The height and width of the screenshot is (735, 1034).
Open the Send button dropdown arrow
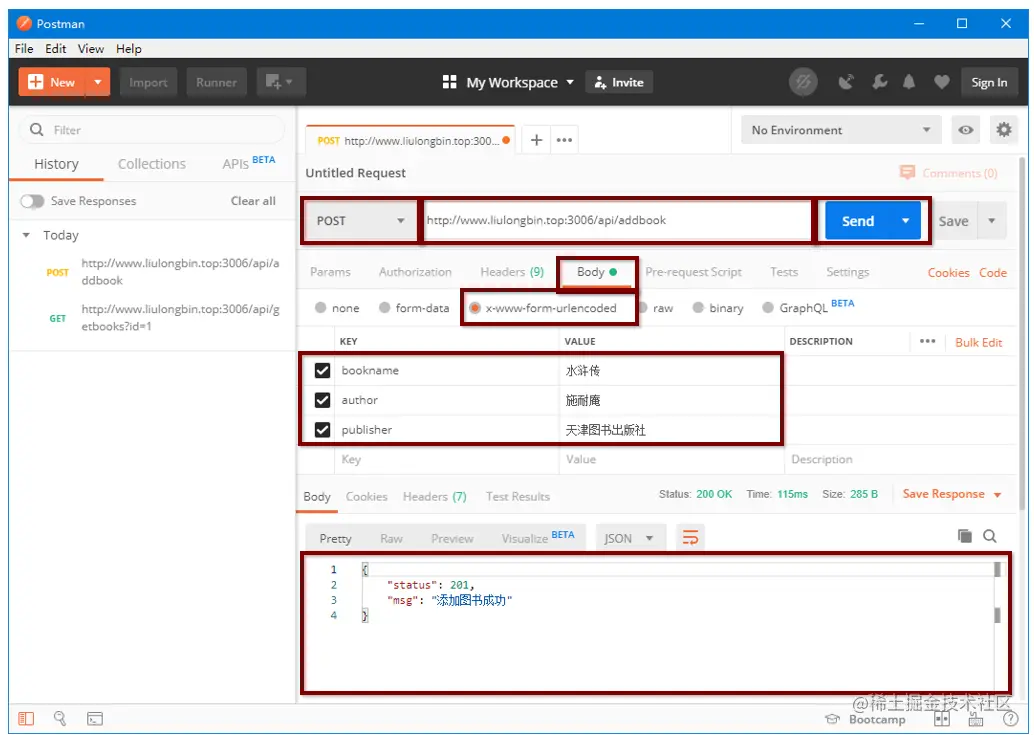tap(905, 221)
